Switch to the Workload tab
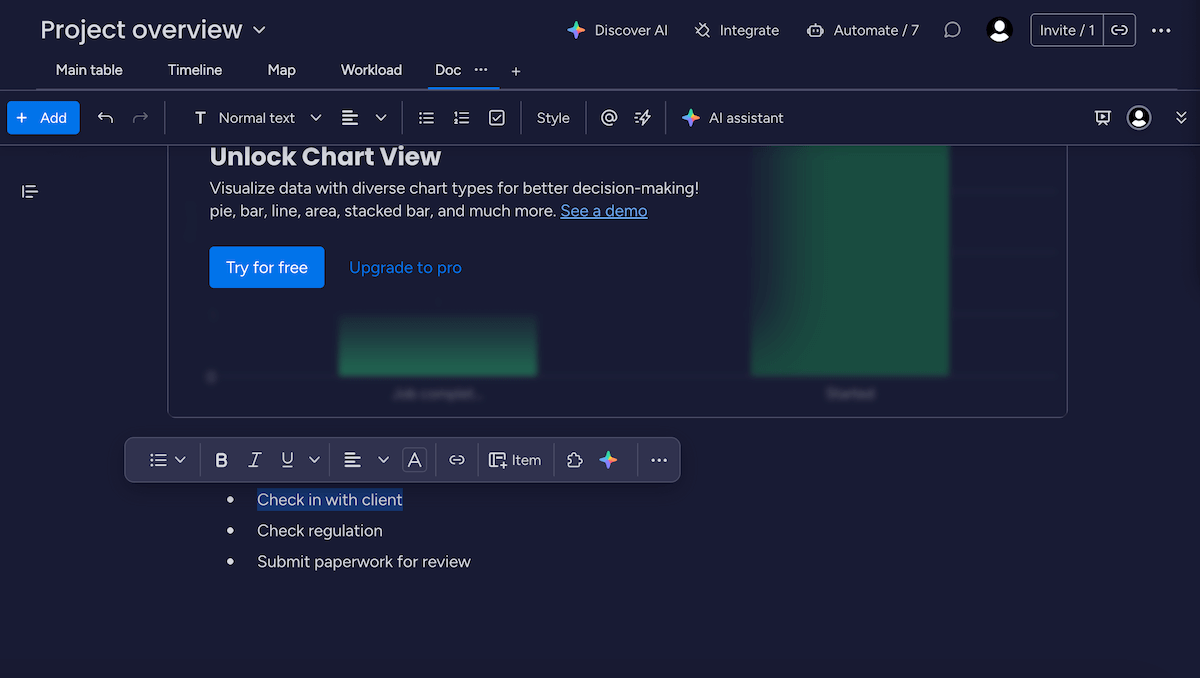The width and height of the screenshot is (1200, 678). click(x=371, y=70)
